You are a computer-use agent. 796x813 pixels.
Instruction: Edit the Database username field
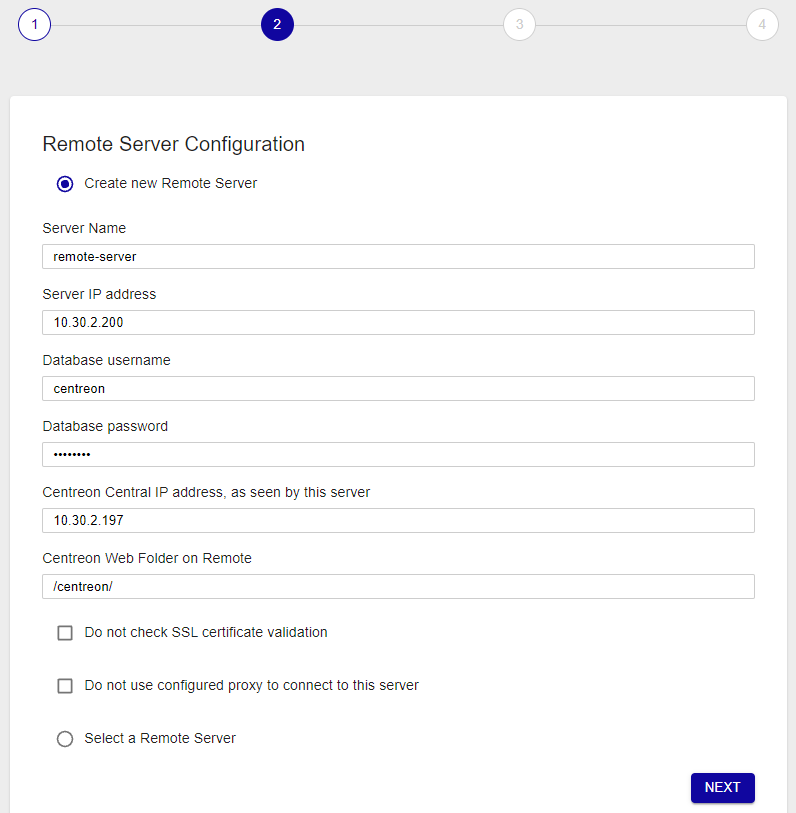tap(398, 388)
